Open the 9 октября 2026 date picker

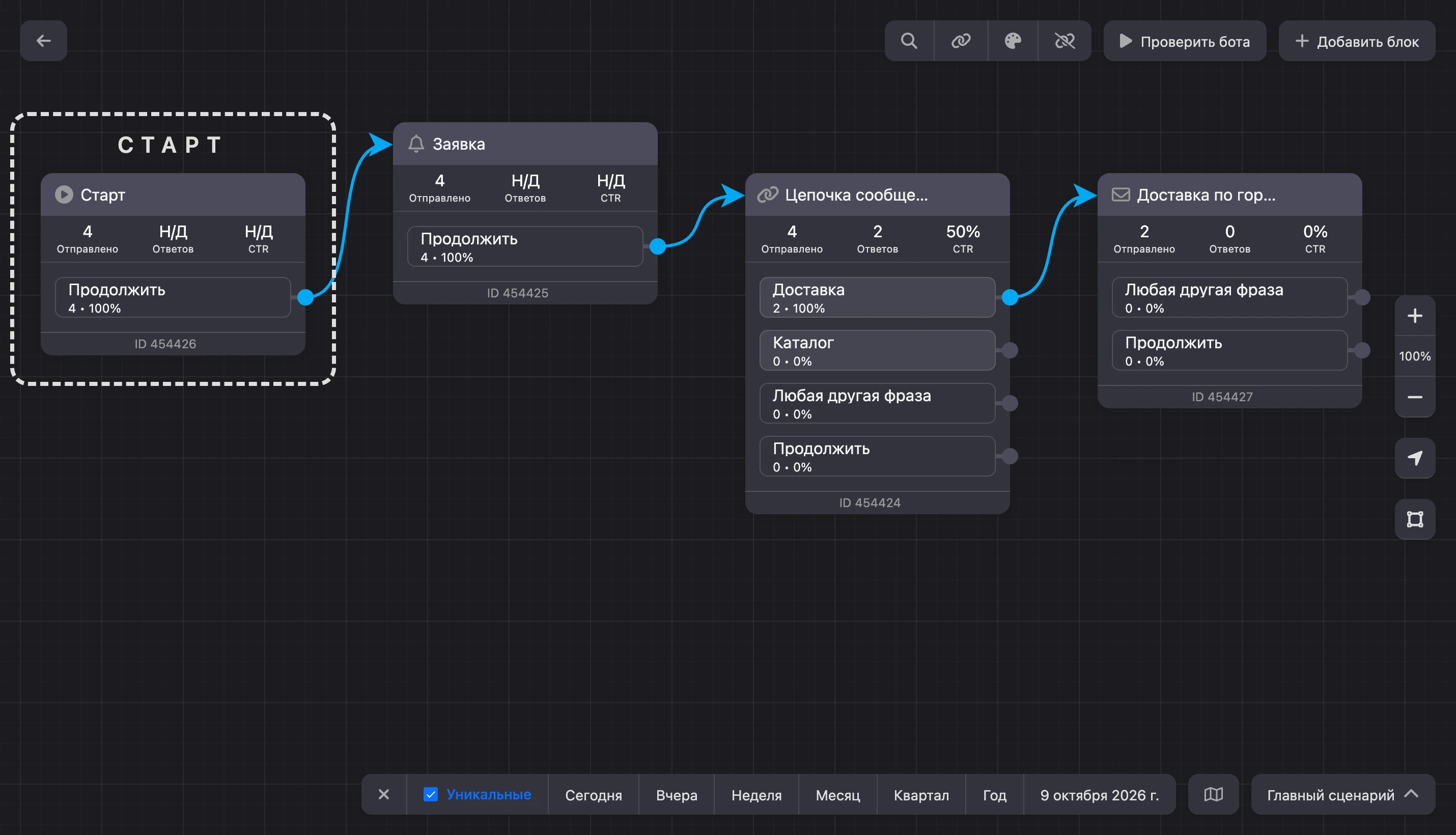click(1099, 795)
